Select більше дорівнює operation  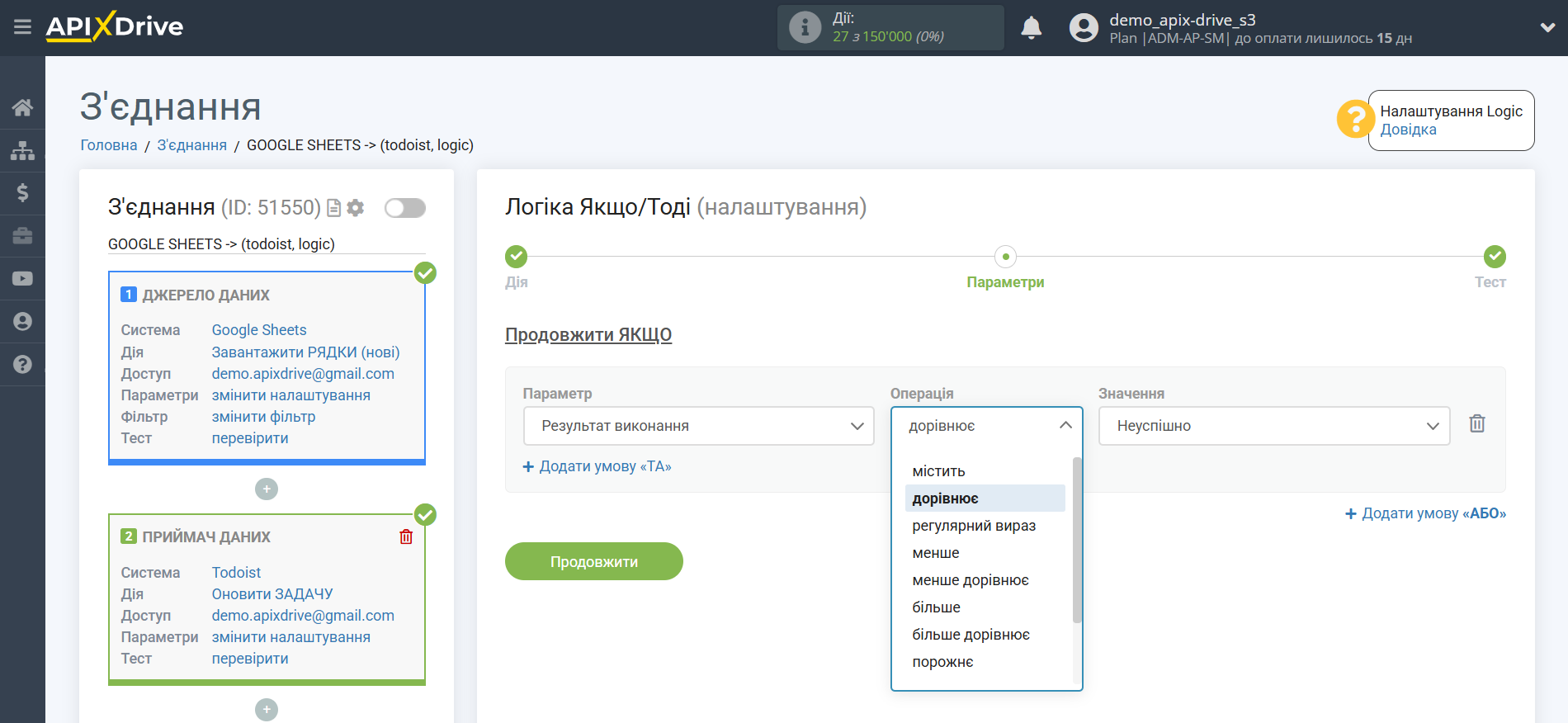(985, 635)
